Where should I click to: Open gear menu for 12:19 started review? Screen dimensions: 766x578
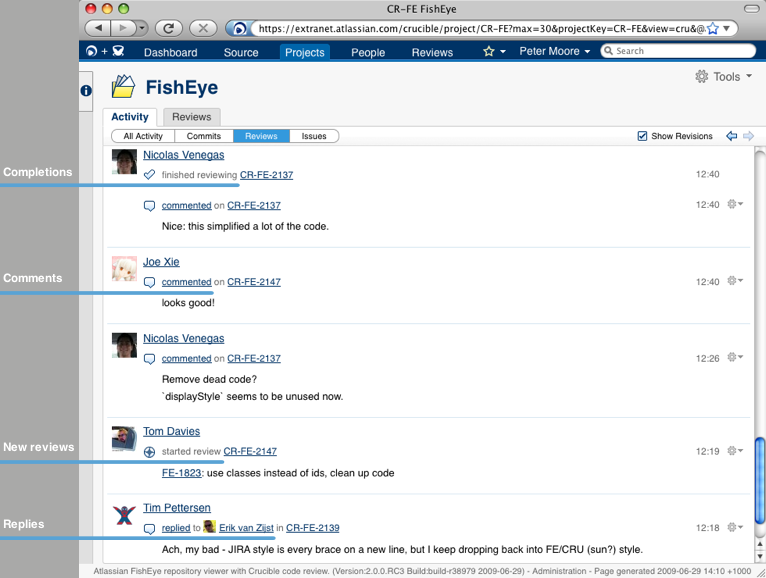735,450
